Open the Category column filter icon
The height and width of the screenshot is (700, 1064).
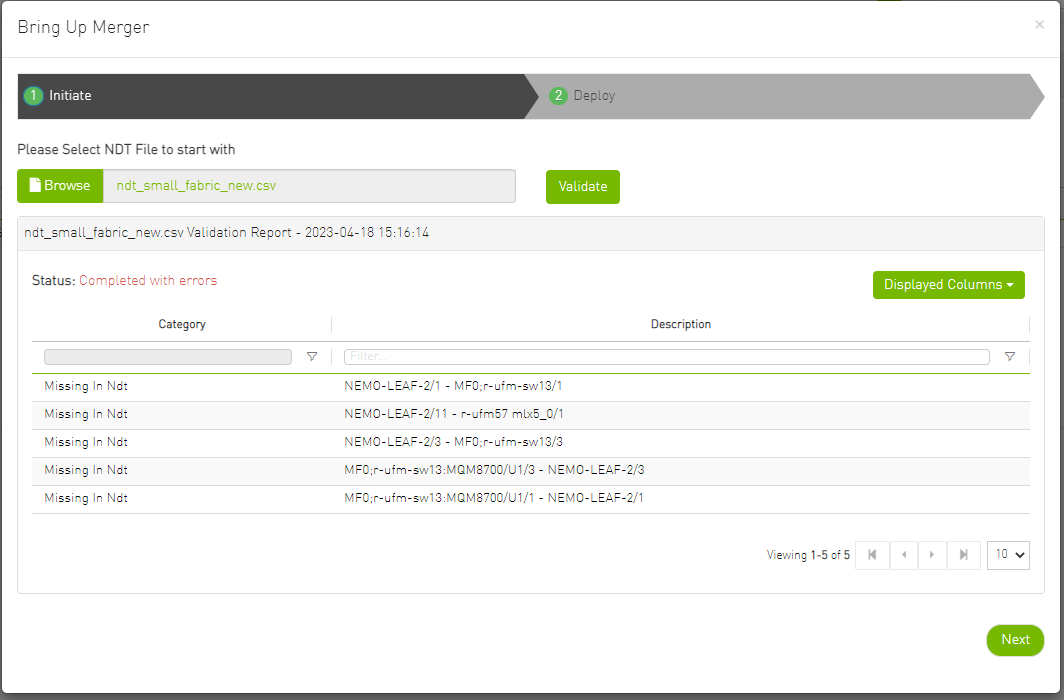tap(311, 356)
